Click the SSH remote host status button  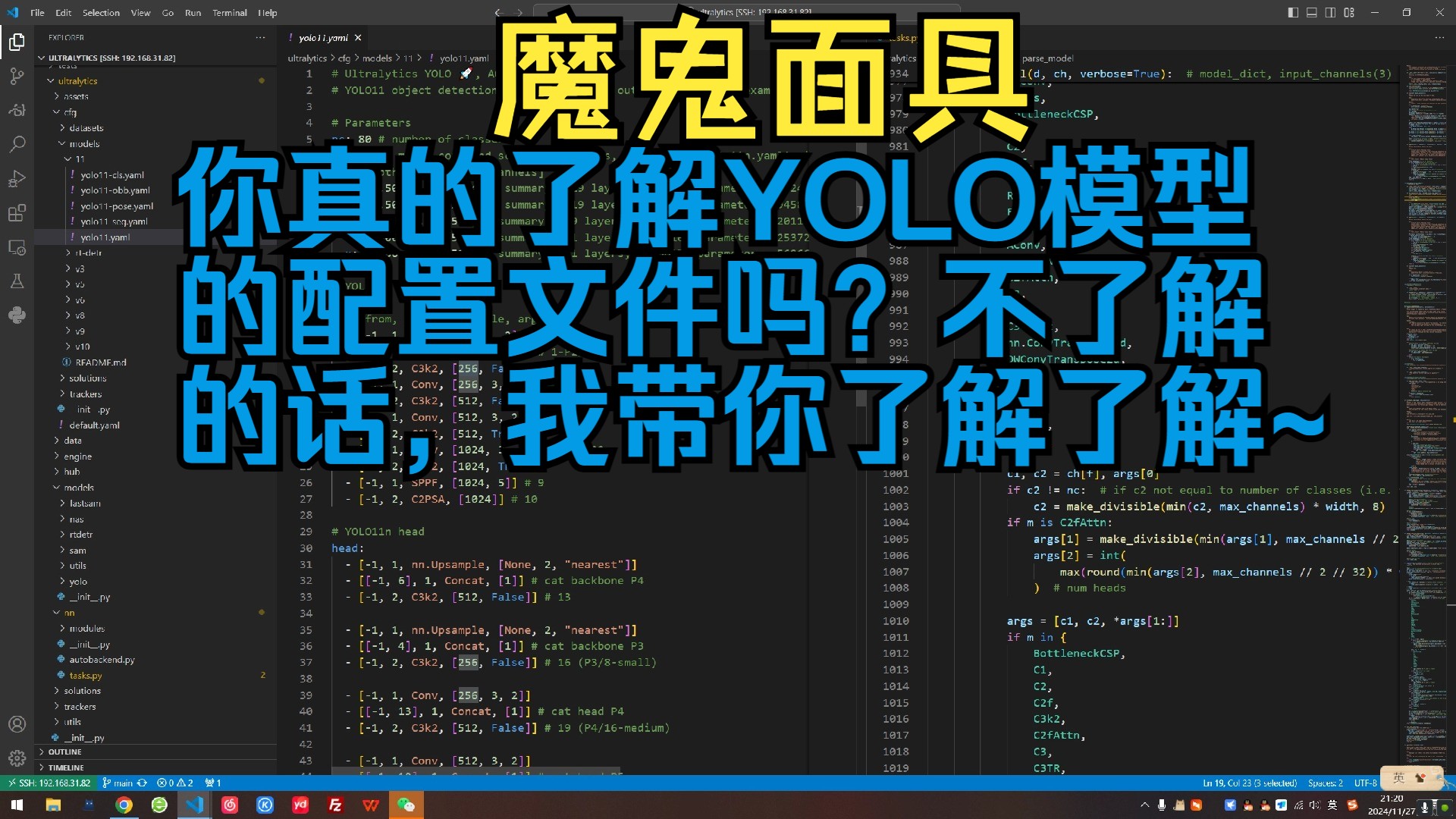pyautogui.click(x=48, y=783)
